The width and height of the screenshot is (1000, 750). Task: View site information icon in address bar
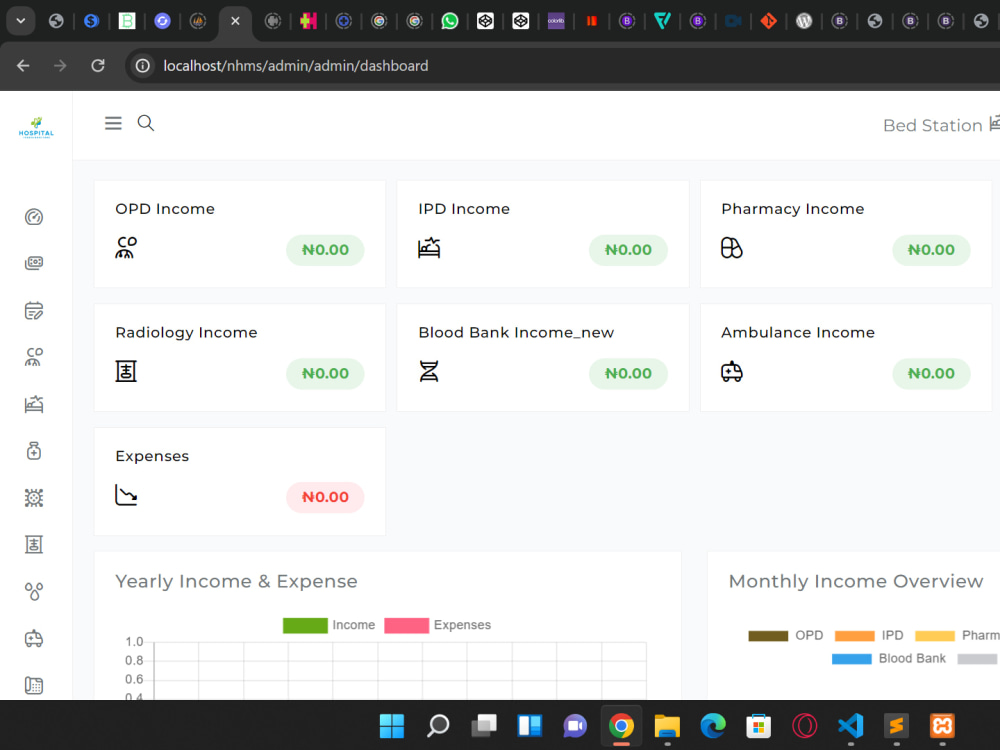143,66
